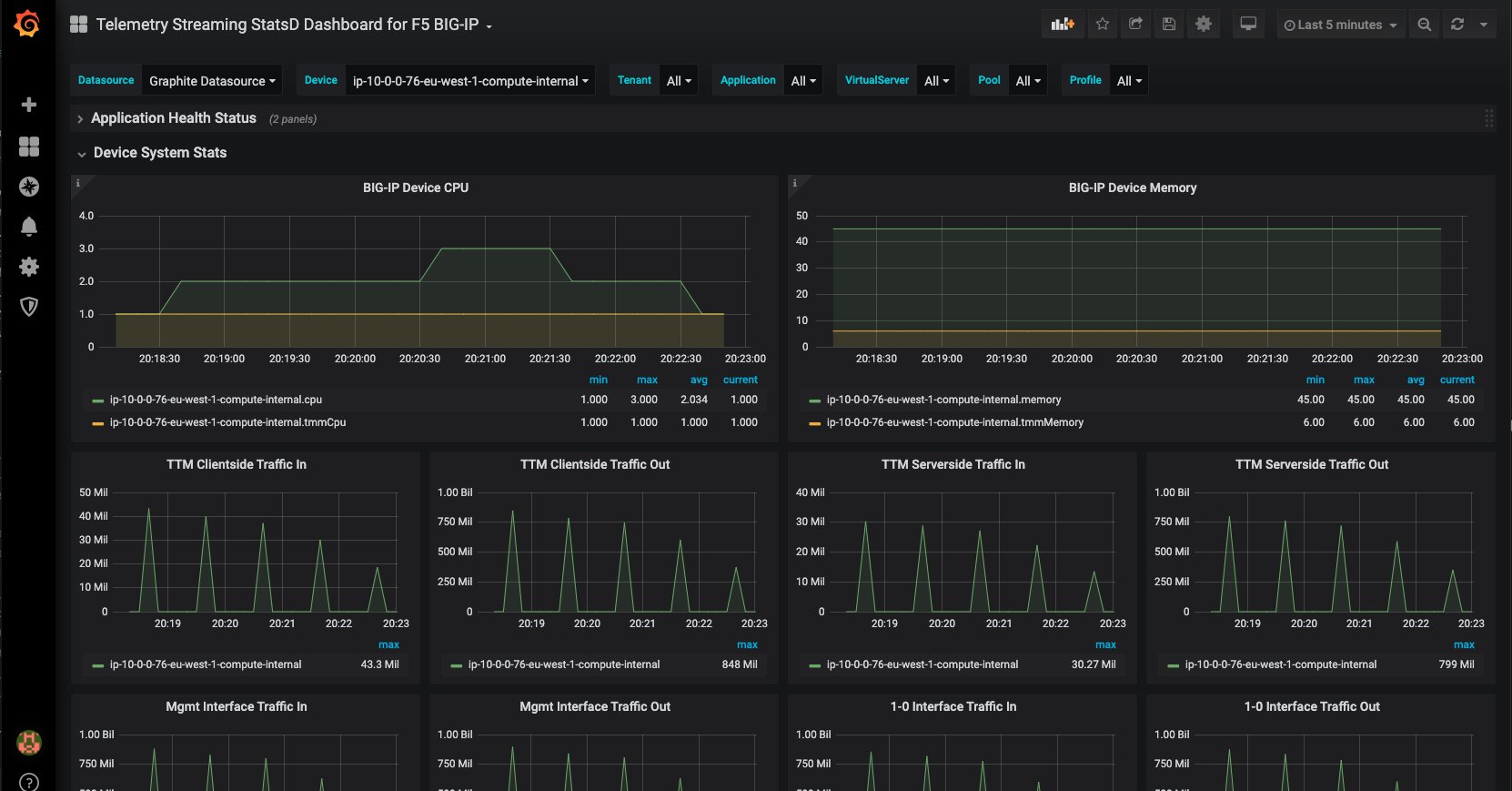Open the Graphite Datasource dropdown
The width and height of the screenshot is (1512, 791).
pos(212,81)
